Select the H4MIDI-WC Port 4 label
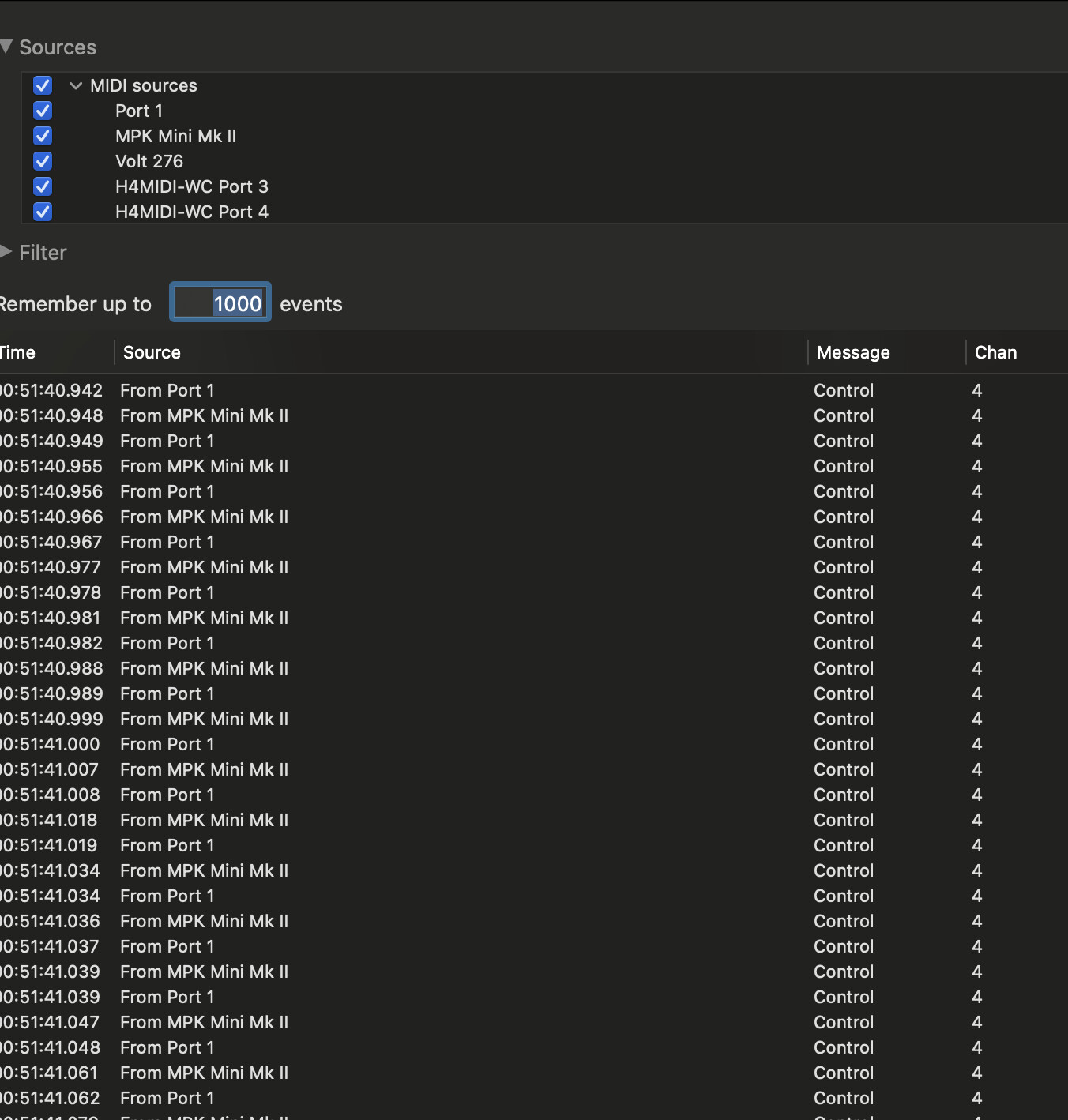The height and width of the screenshot is (1120, 1068). pyautogui.click(x=192, y=212)
